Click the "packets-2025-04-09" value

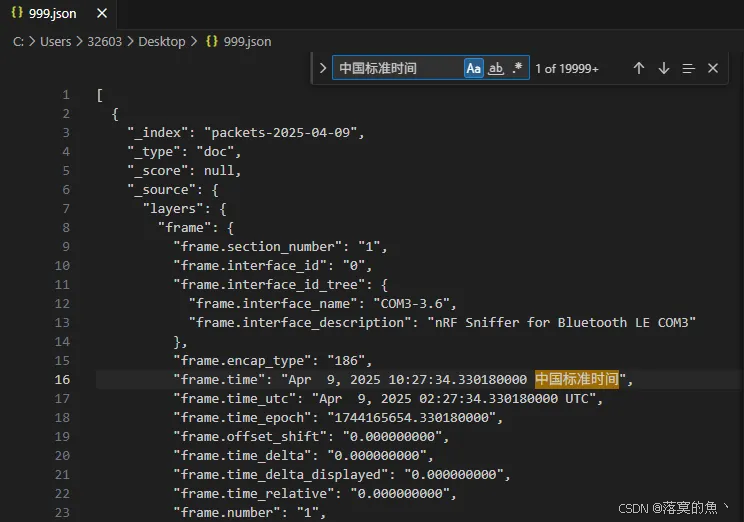pyautogui.click(x=280, y=132)
